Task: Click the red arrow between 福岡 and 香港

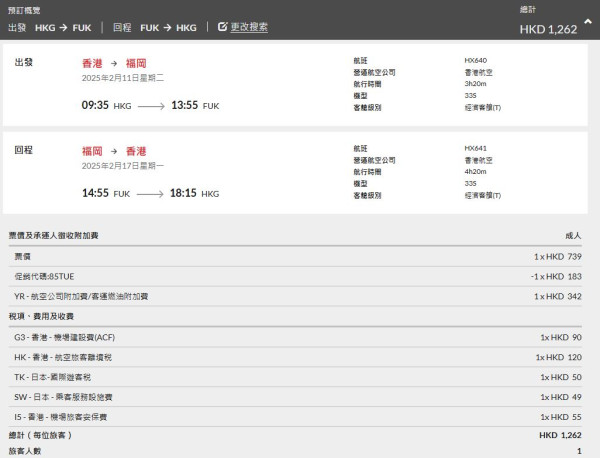Action: tap(113, 151)
